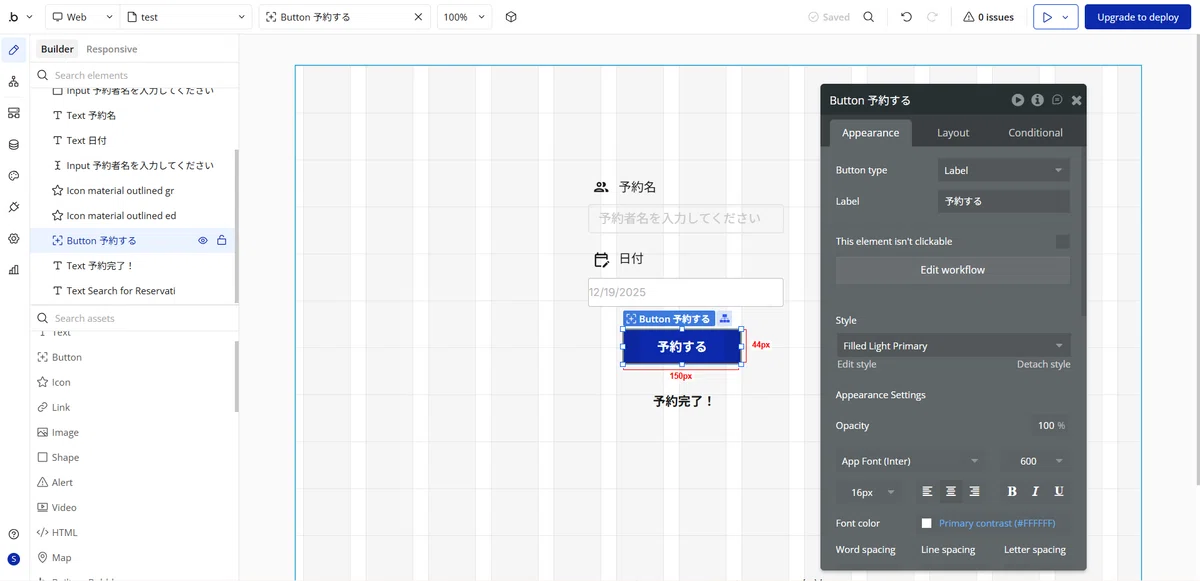Open the user avatar S icon
Viewport: 1200px width, 581px height.
13,559
